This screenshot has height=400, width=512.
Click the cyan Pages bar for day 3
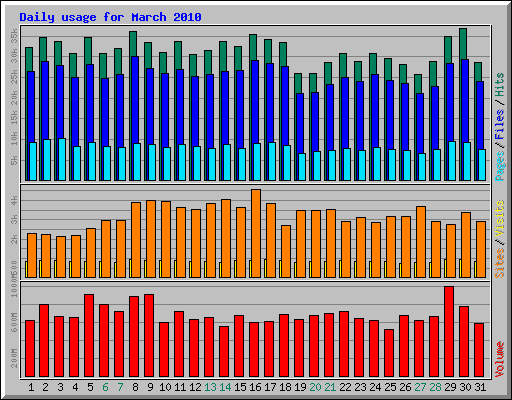coord(62,160)
